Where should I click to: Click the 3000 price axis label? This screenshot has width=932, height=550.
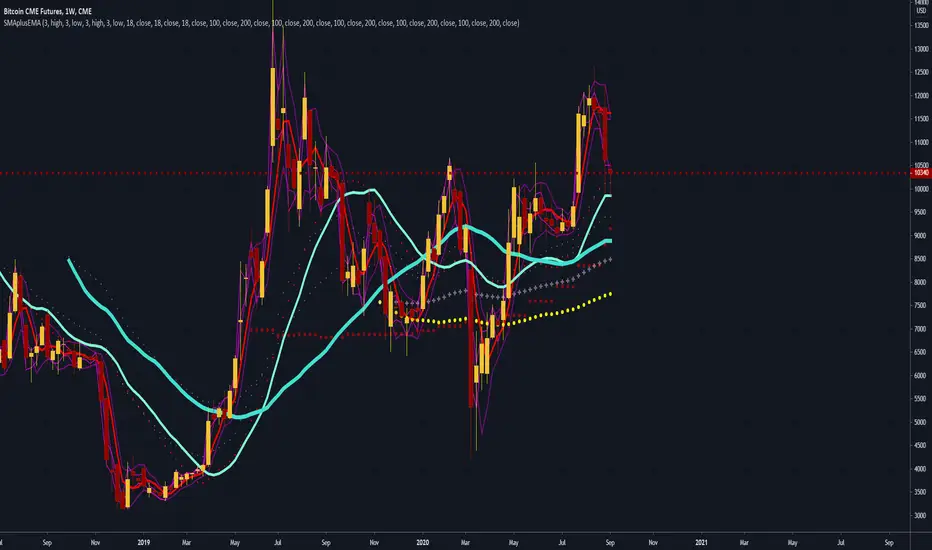click(x=921, y=516)
